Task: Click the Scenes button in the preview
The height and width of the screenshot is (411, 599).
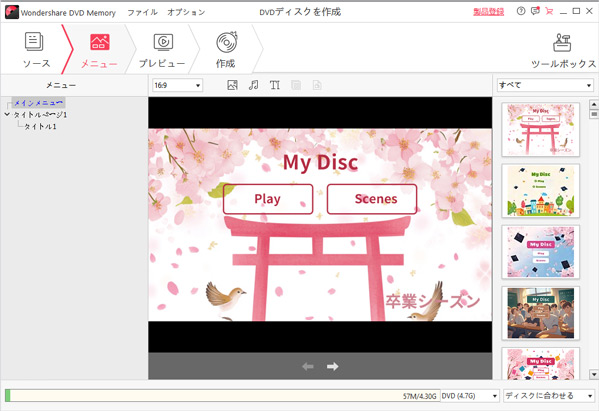Action: coord(372,199)
